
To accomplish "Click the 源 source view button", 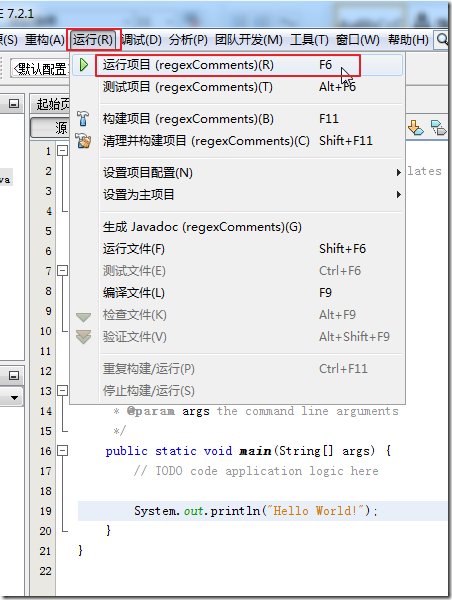I will click(x=51, y=128).
